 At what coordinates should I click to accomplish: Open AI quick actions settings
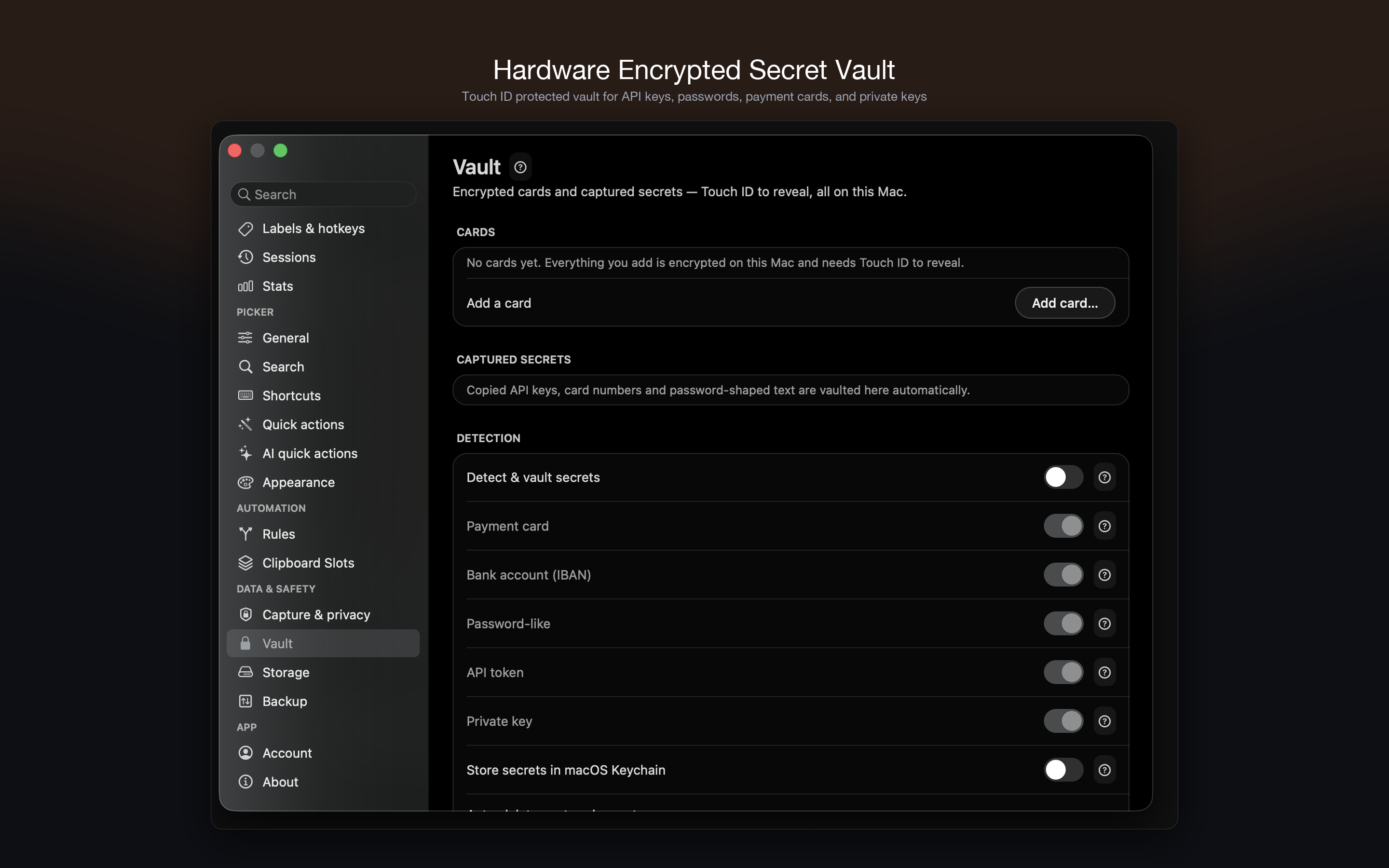pyautogui.click(x=323, y=453)
